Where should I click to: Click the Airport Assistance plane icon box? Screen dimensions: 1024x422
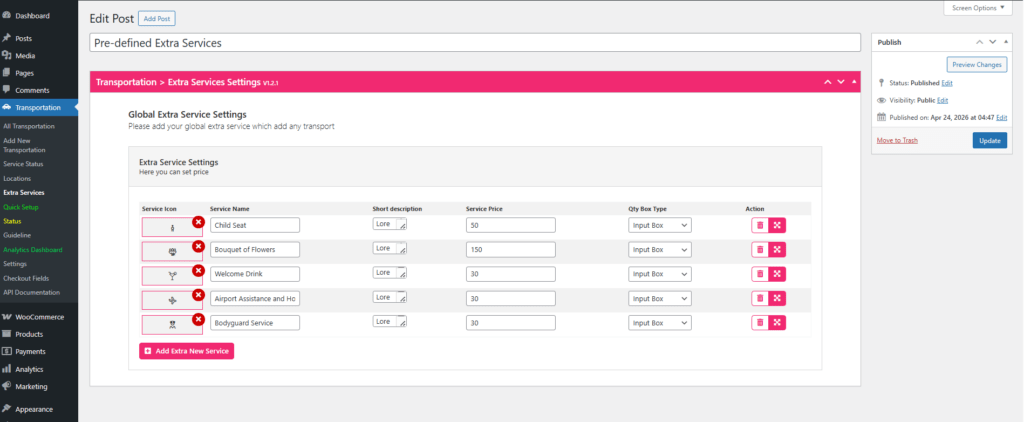pyautogui.click(x=172, y=300)
